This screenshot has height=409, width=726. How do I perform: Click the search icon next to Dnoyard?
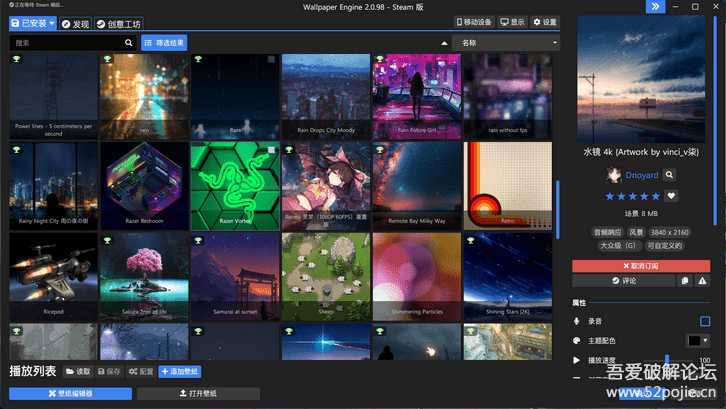coord(670,175)
